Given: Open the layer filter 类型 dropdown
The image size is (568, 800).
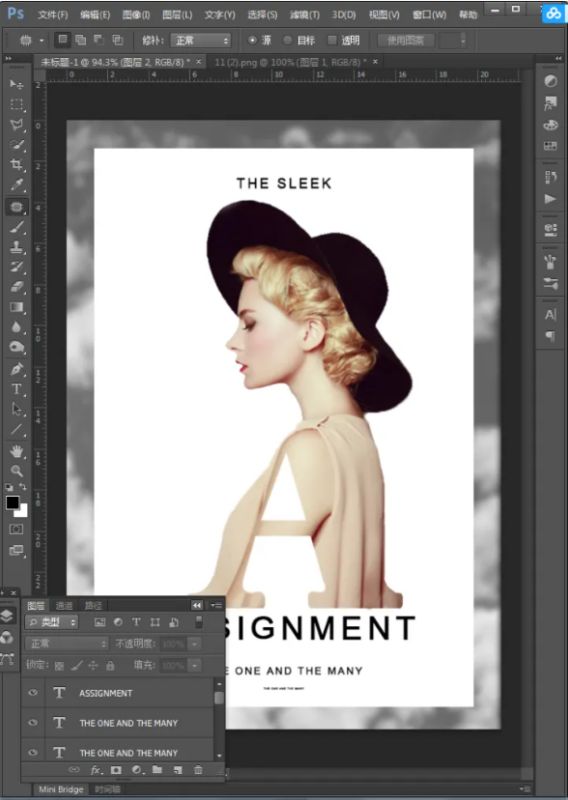Looking at the screenshot, I should (x=51, y=622).
